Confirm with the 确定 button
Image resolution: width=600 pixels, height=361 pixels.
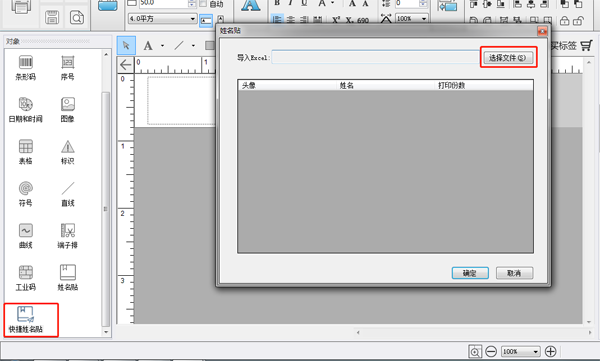[470, 273]
